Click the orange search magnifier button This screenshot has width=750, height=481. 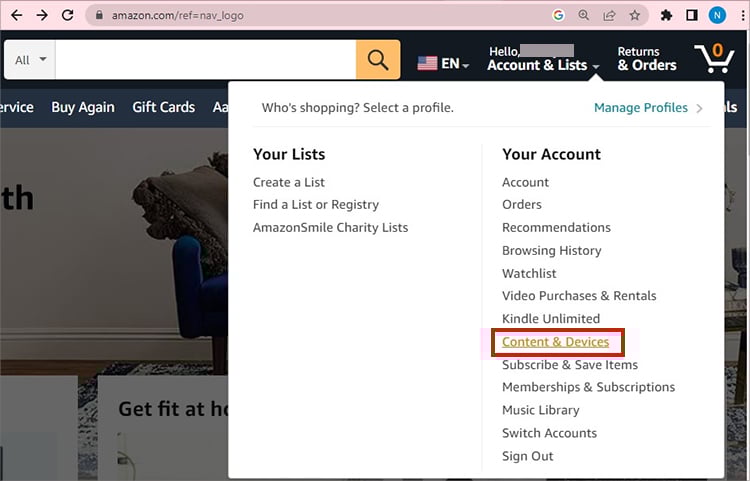(378, 60)
